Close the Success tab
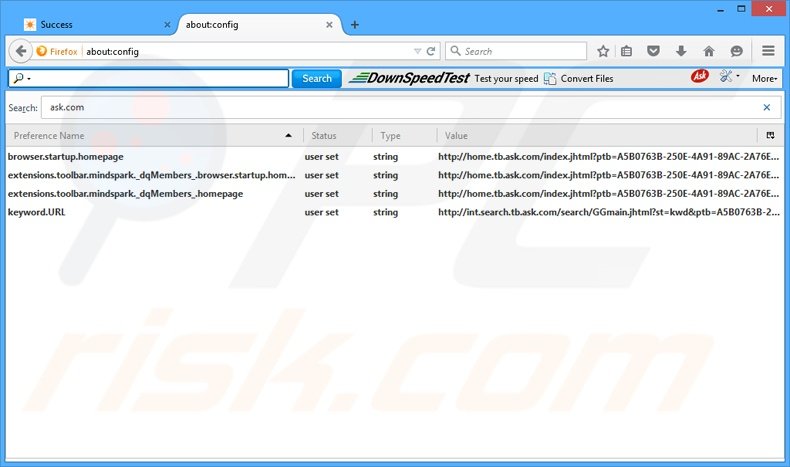The width and height of the screenshot is (790, 467). click(167, 25)
